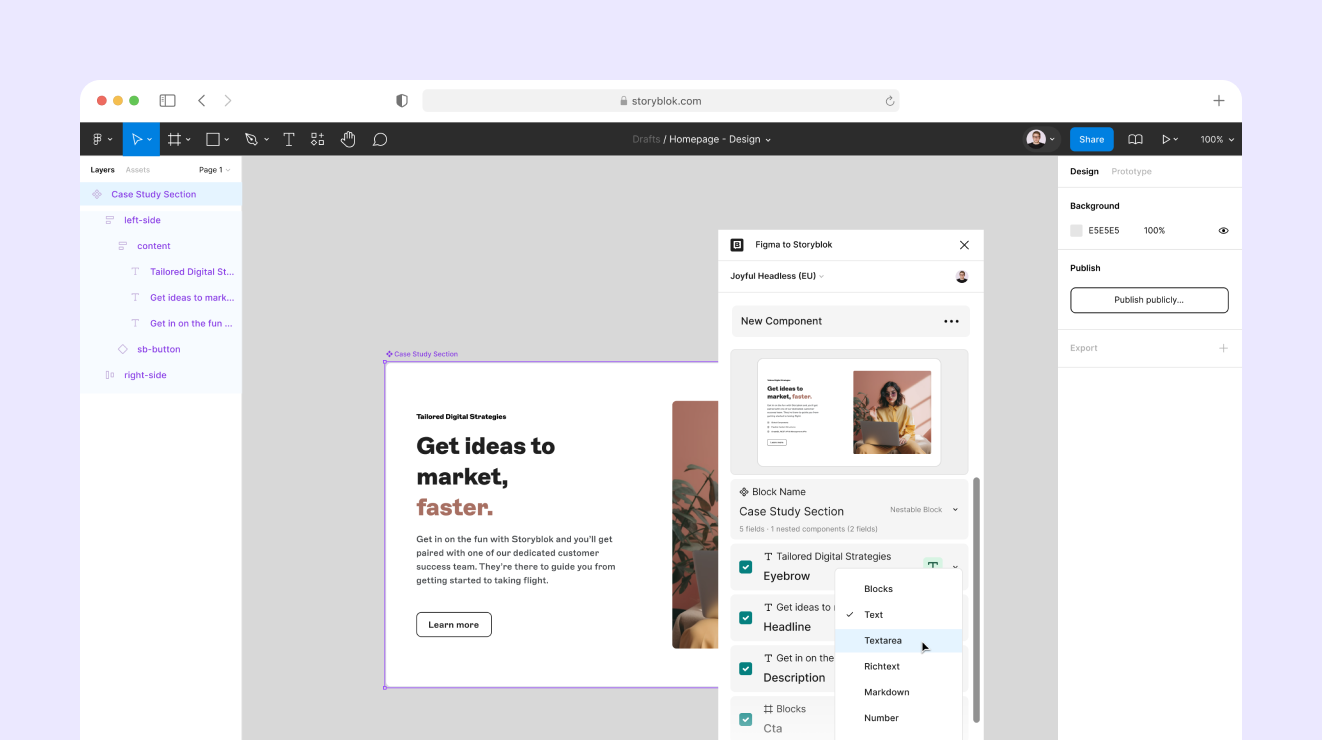This screenshot has width=1322, height=740.
Task: Select the Hand tool
Action: pyautogui.click(x=348, y=139)
